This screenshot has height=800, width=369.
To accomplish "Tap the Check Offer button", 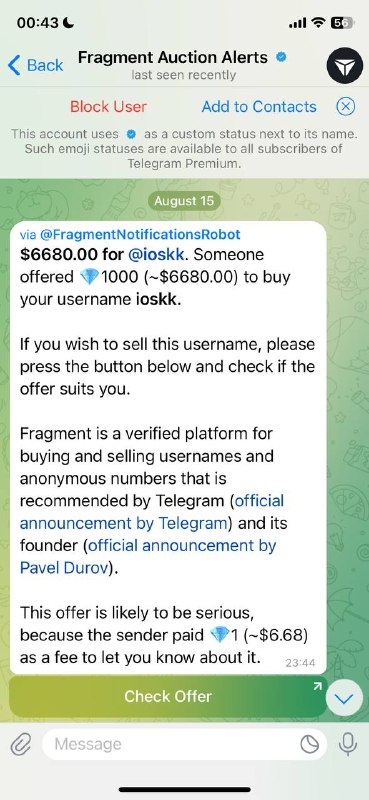I will [x=168, y=696].
